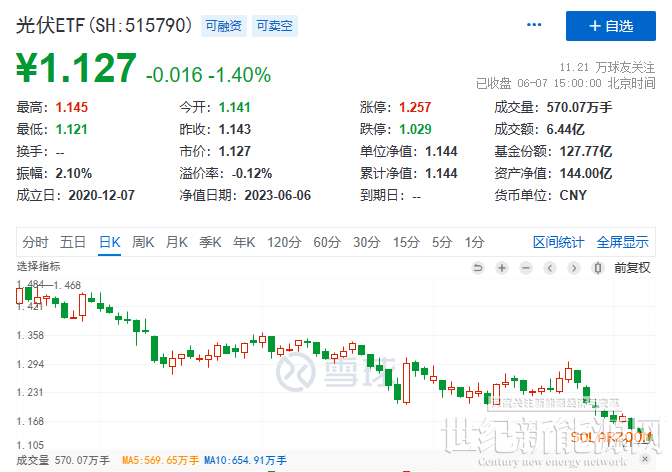Click the 今开 value 1.141
This screenshot has width=672, height=472.
pos(234,107)
